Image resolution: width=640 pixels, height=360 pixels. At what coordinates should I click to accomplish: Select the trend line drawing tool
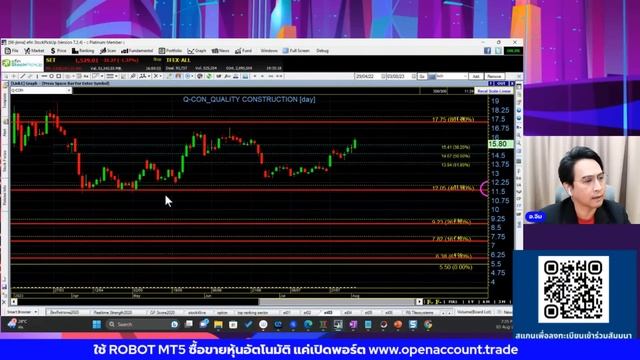point(22,76)
